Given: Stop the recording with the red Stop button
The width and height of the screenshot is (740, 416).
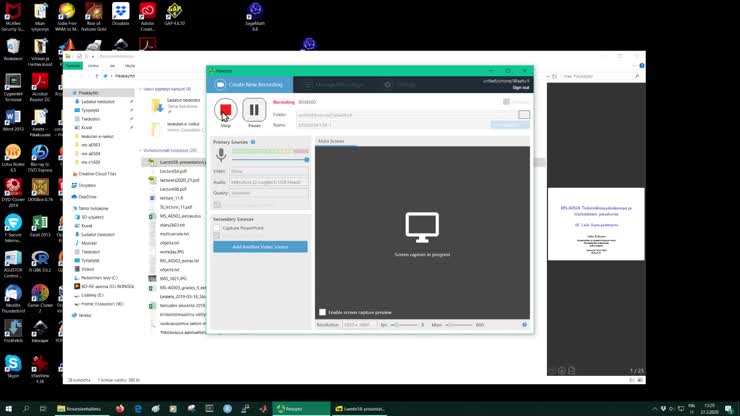Looking at the screenshot, I should (226, 110).
